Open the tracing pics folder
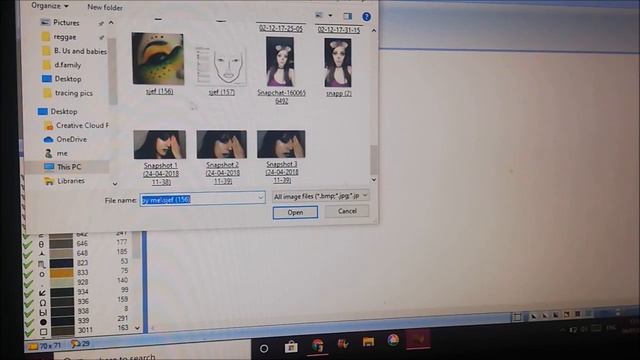Image resolution: width=640 pixels, height=360 pixels. pos(73,93)
